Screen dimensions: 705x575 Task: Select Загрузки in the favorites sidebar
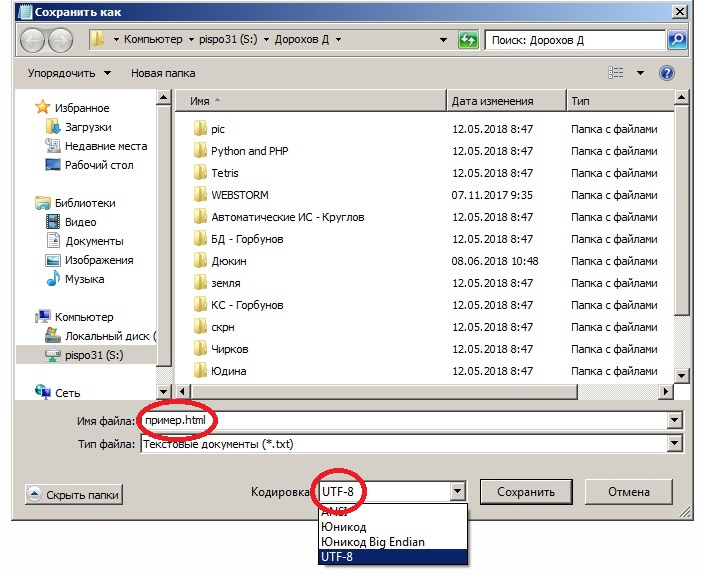click(x=88, y=127)
